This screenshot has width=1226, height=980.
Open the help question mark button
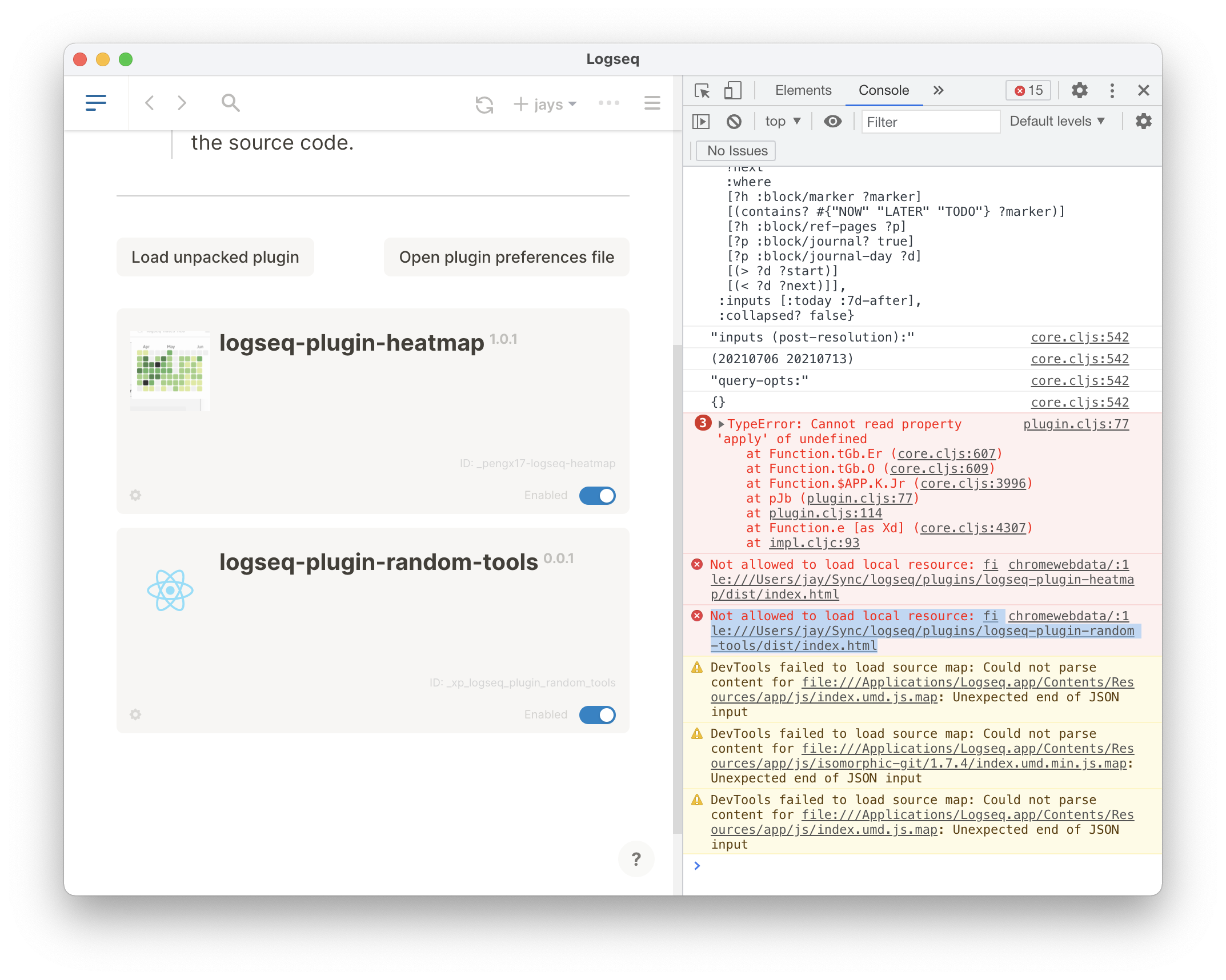tap(636, 859)
